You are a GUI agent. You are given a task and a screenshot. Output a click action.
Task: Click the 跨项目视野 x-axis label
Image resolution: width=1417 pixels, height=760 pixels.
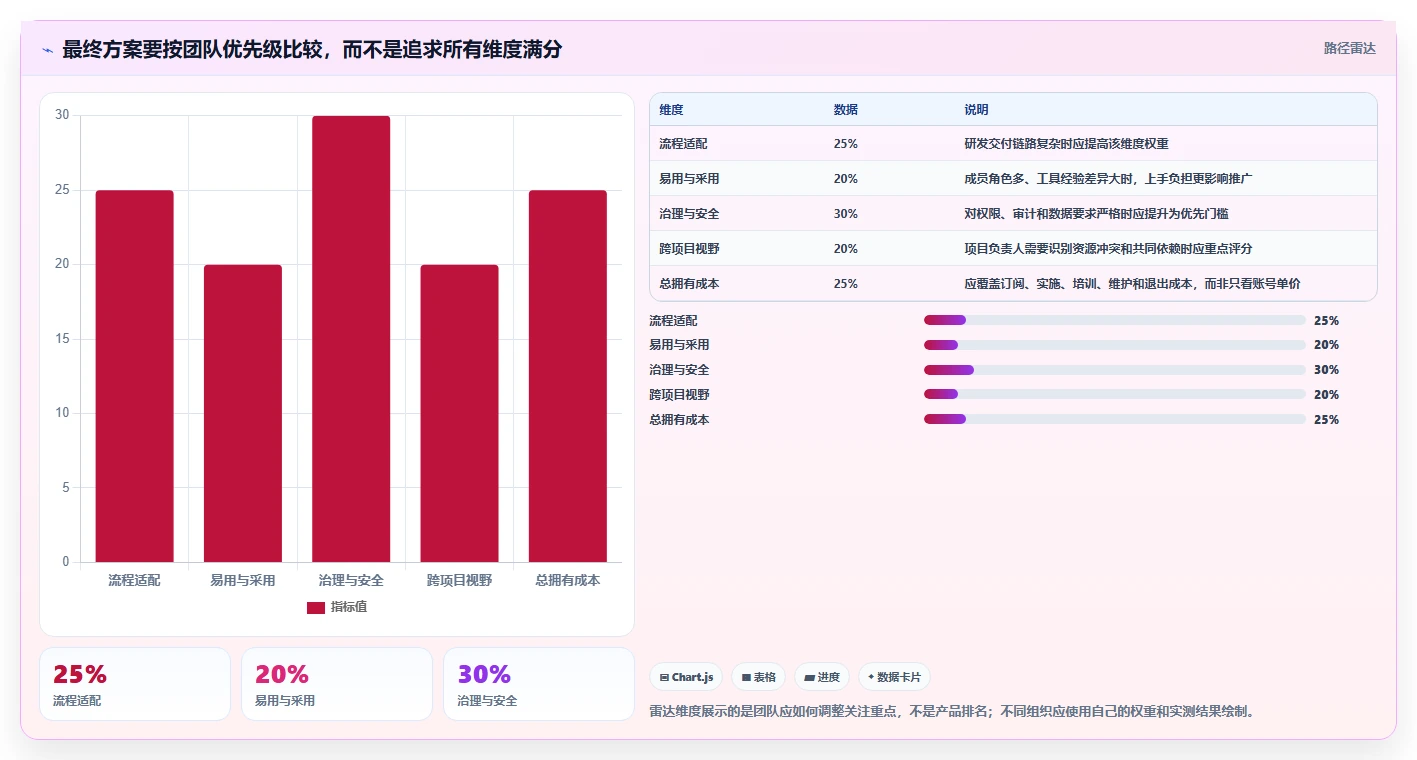click(459, 580)
